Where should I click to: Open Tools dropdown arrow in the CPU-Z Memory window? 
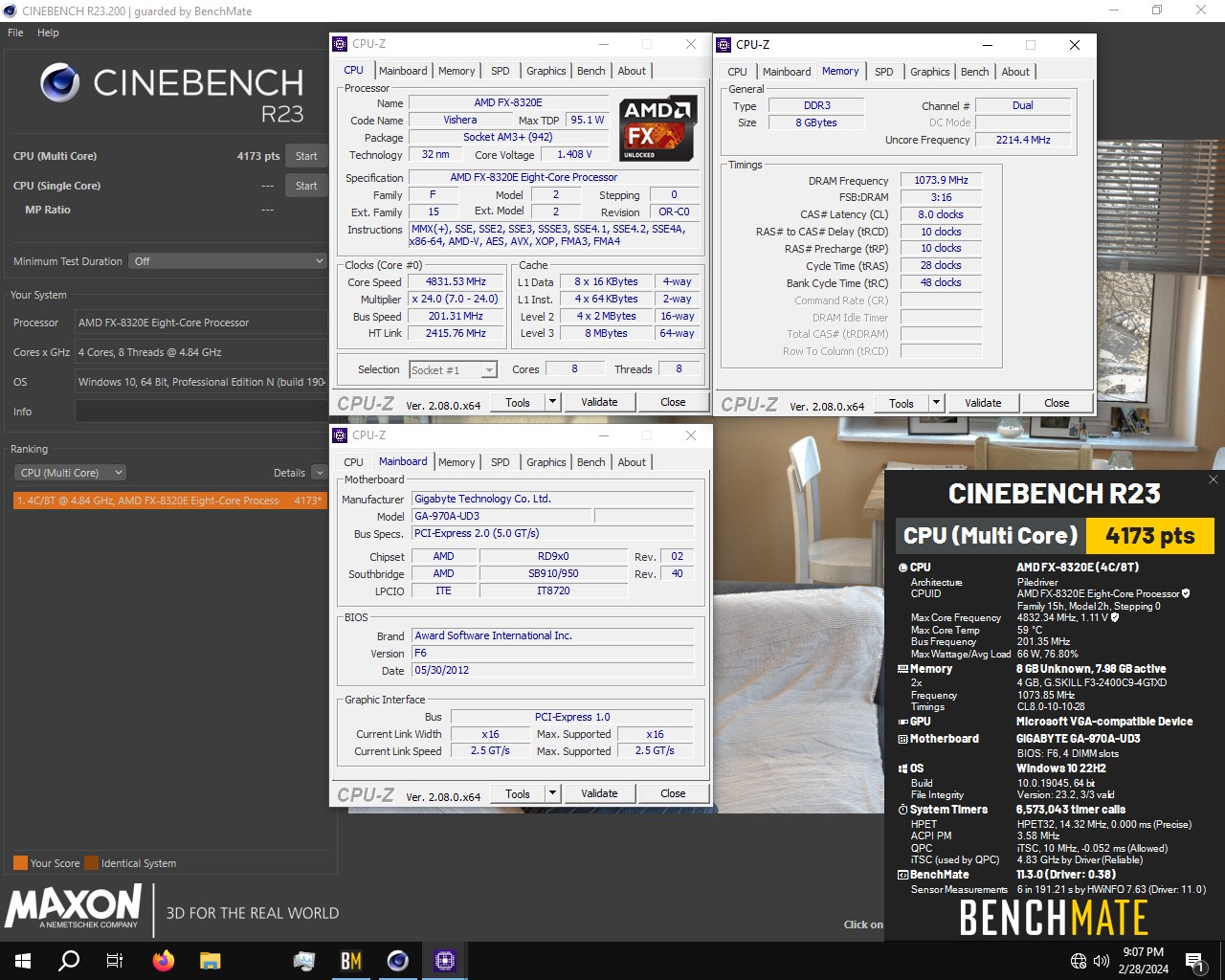point(936,403)
